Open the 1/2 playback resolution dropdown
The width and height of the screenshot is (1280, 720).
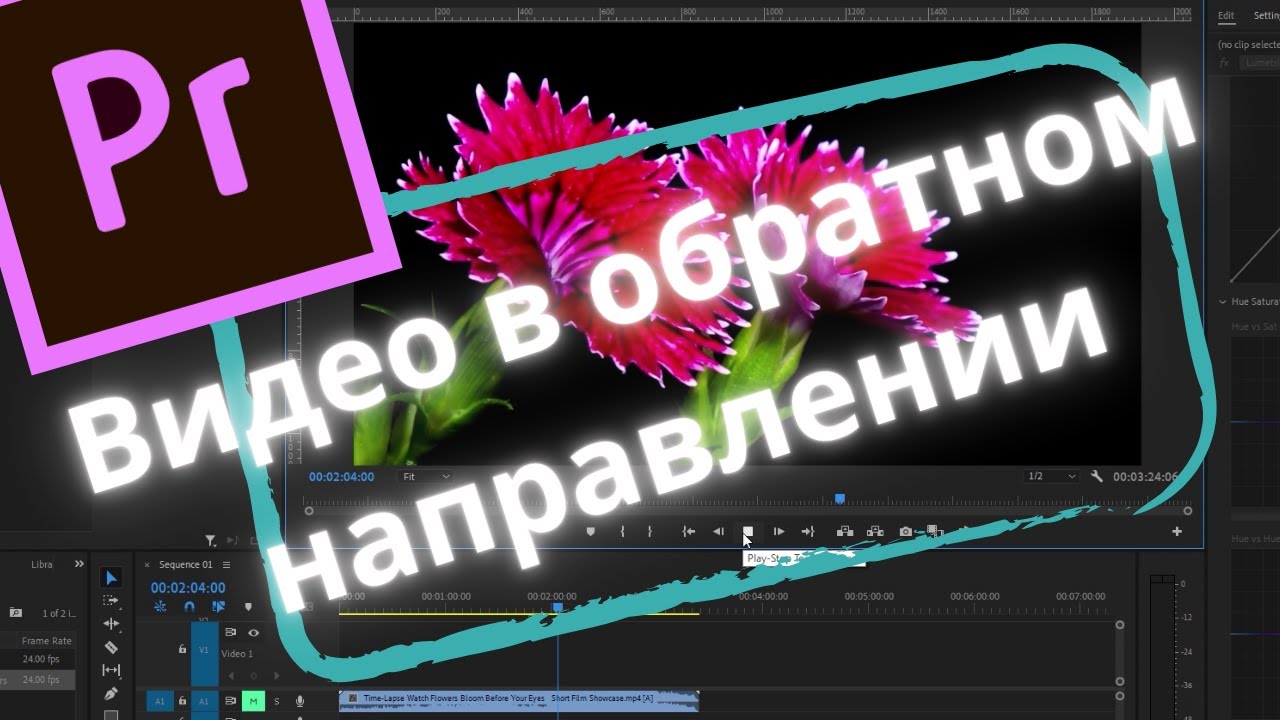click(x=1052, y=477)
